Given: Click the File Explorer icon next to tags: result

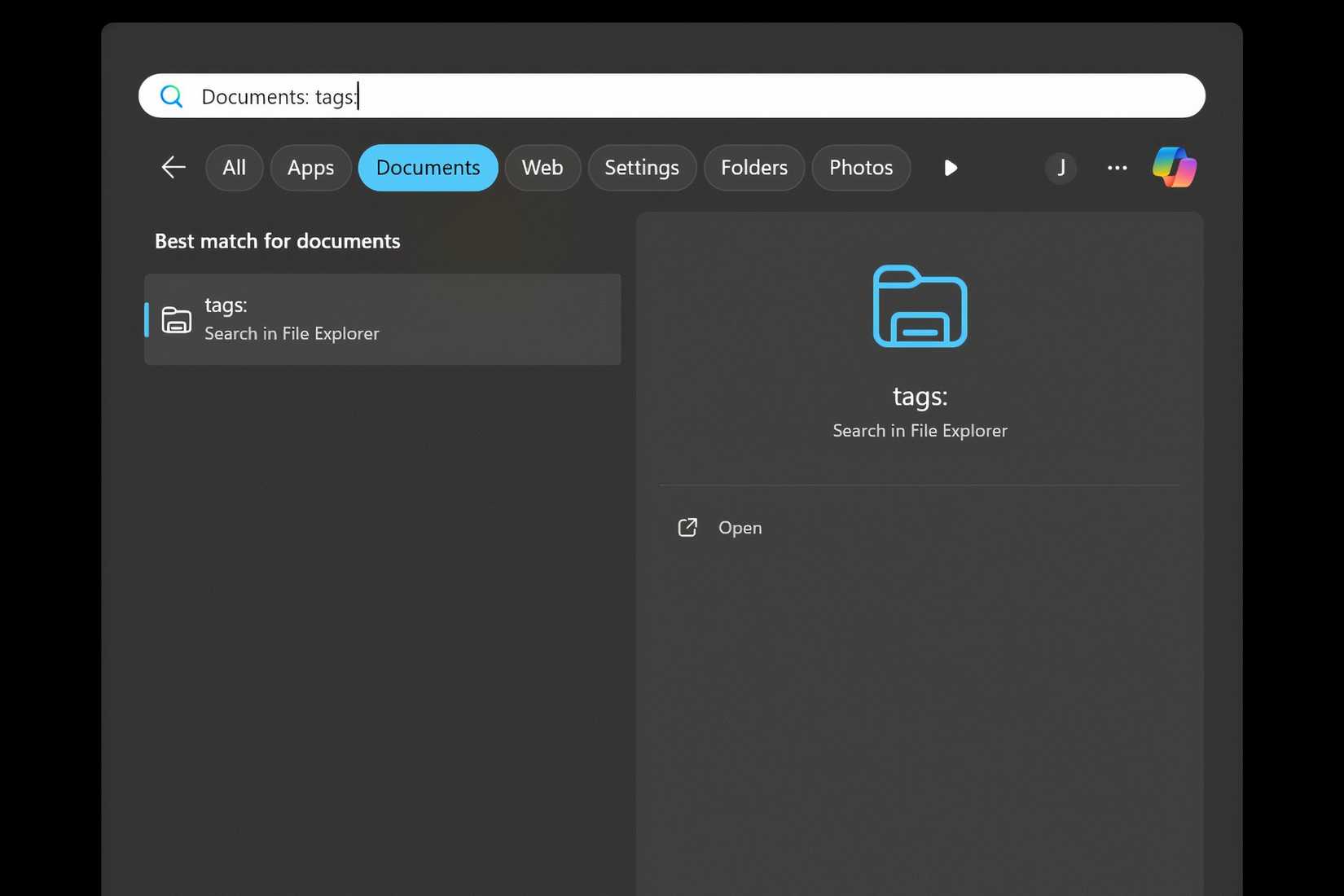Looking at the screenshot, I should pos(176,319).
